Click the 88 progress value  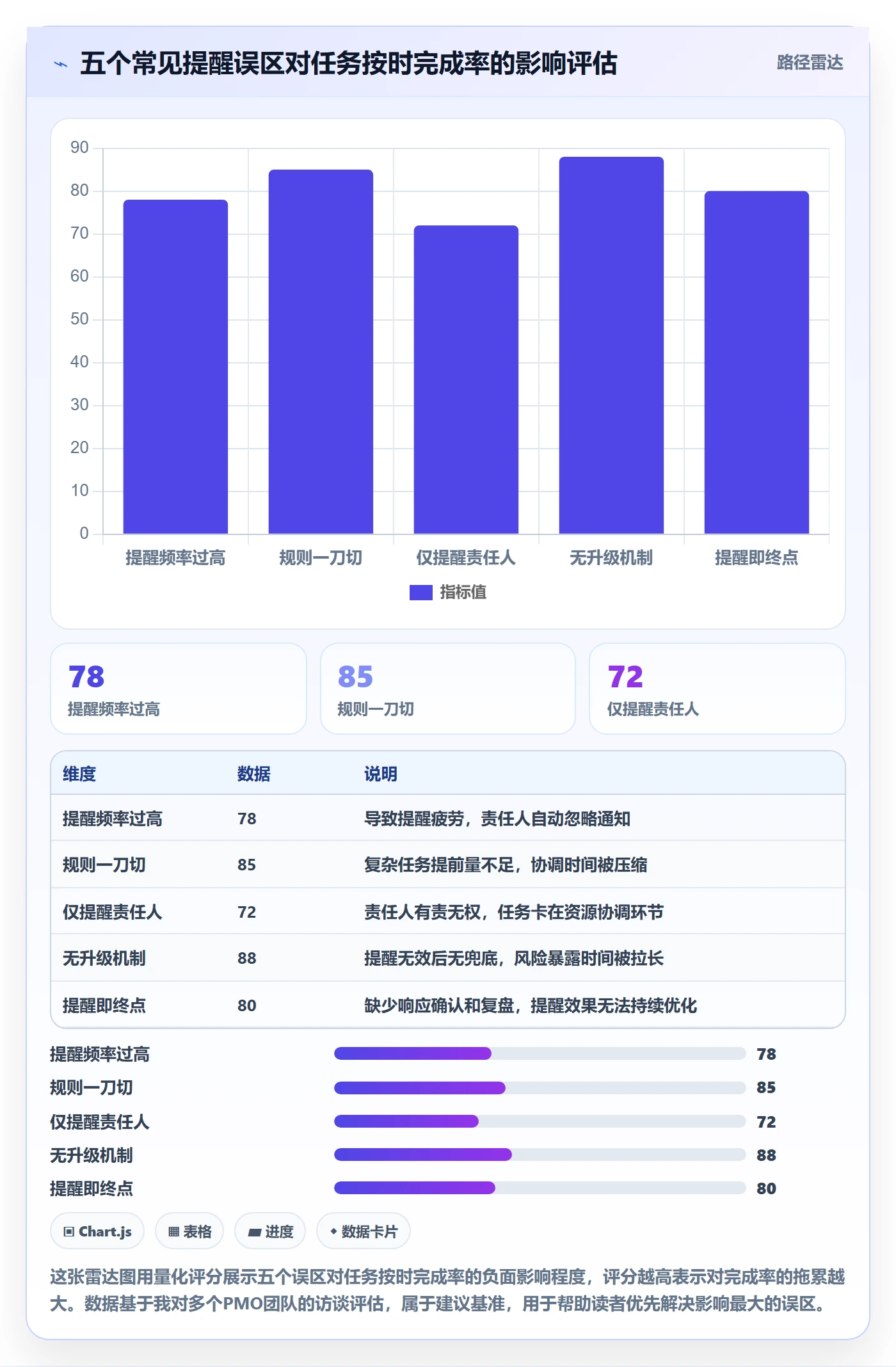pyautogui.click(x=766, y=1155)
